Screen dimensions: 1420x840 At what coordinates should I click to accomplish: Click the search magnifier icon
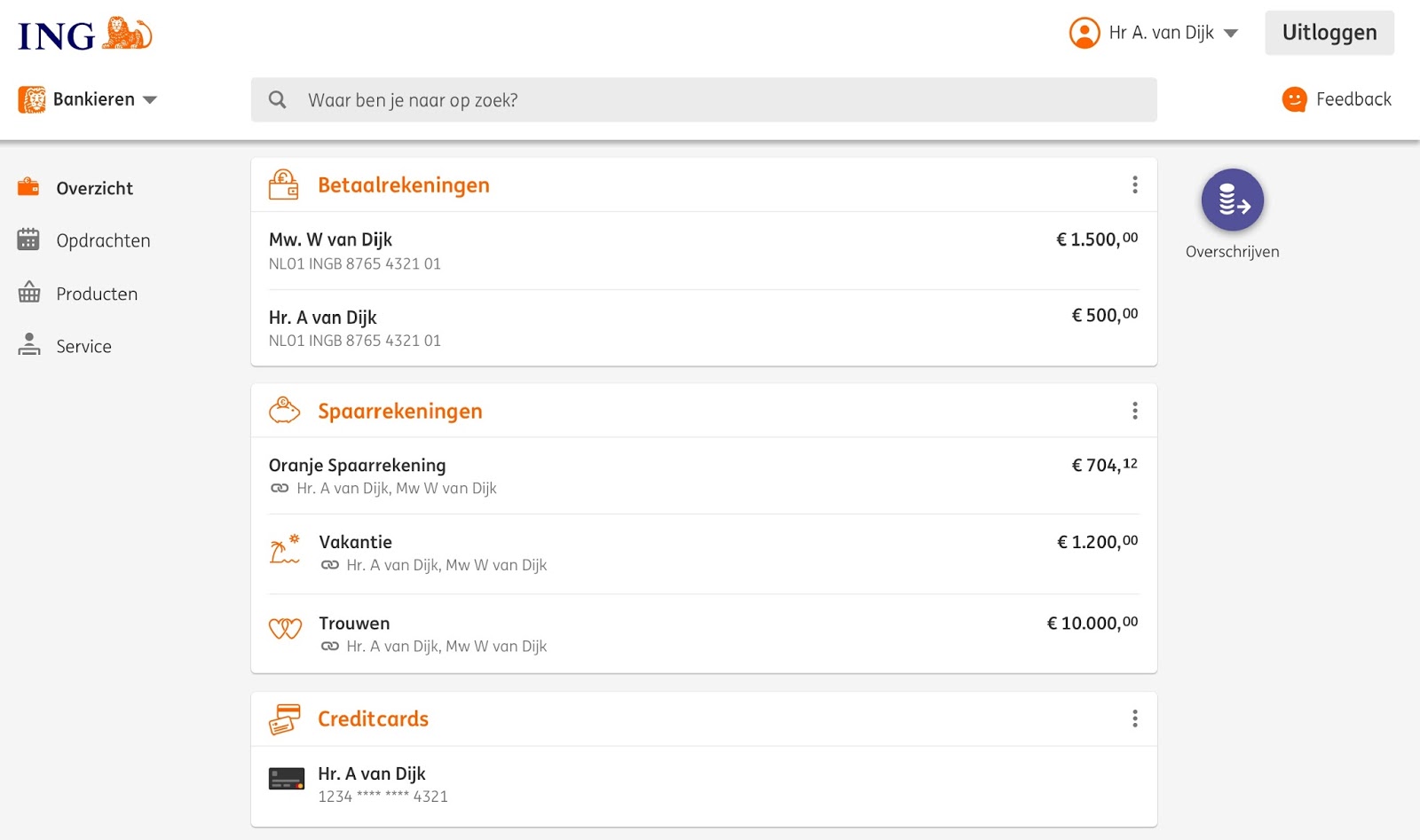coord(278,100)
